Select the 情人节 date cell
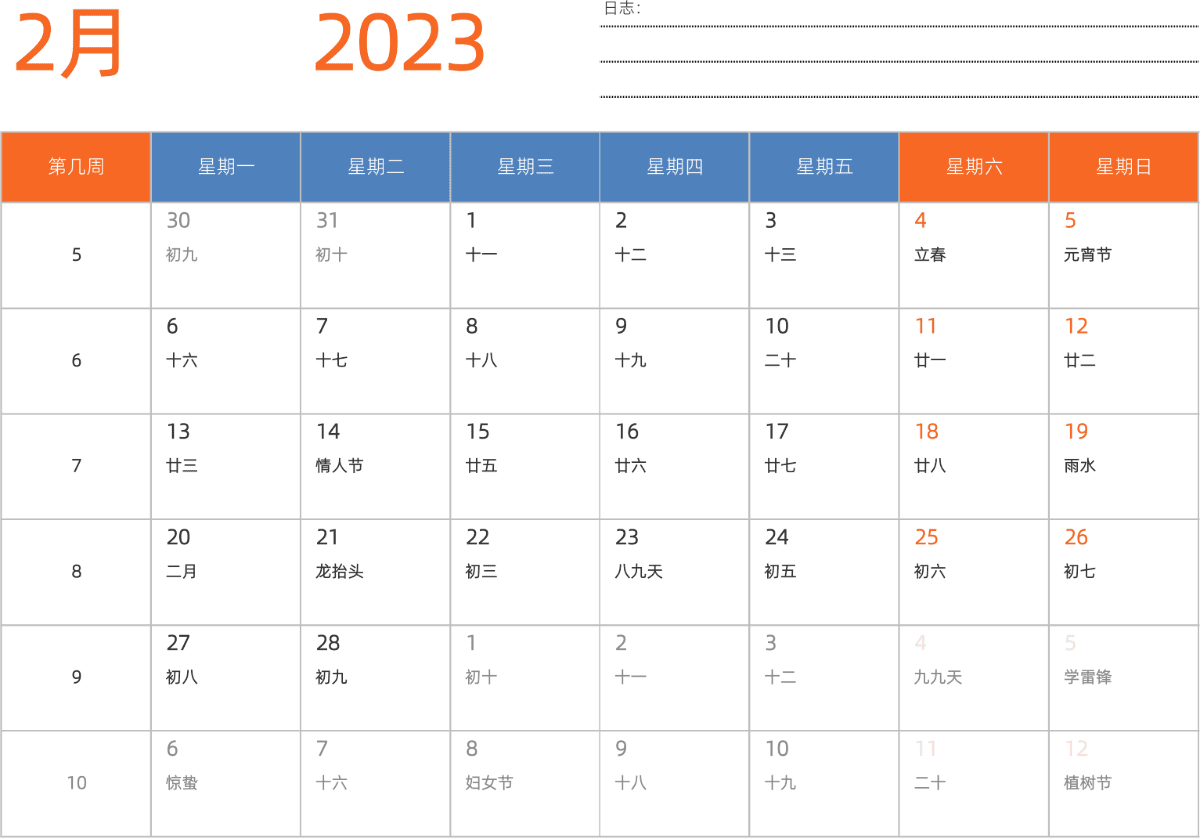 click(x=376, y=466)
